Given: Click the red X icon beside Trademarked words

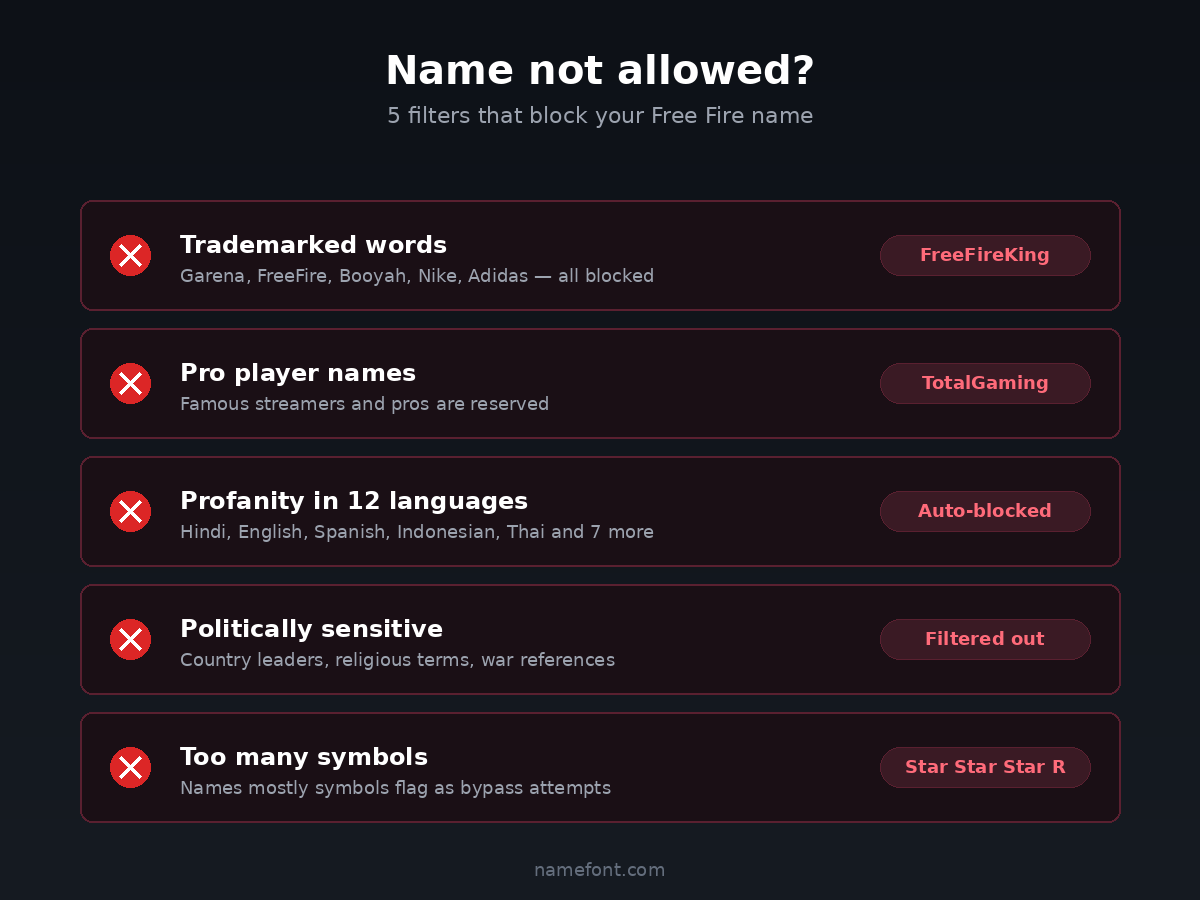Looking at the screenshot, I should 130,256.
